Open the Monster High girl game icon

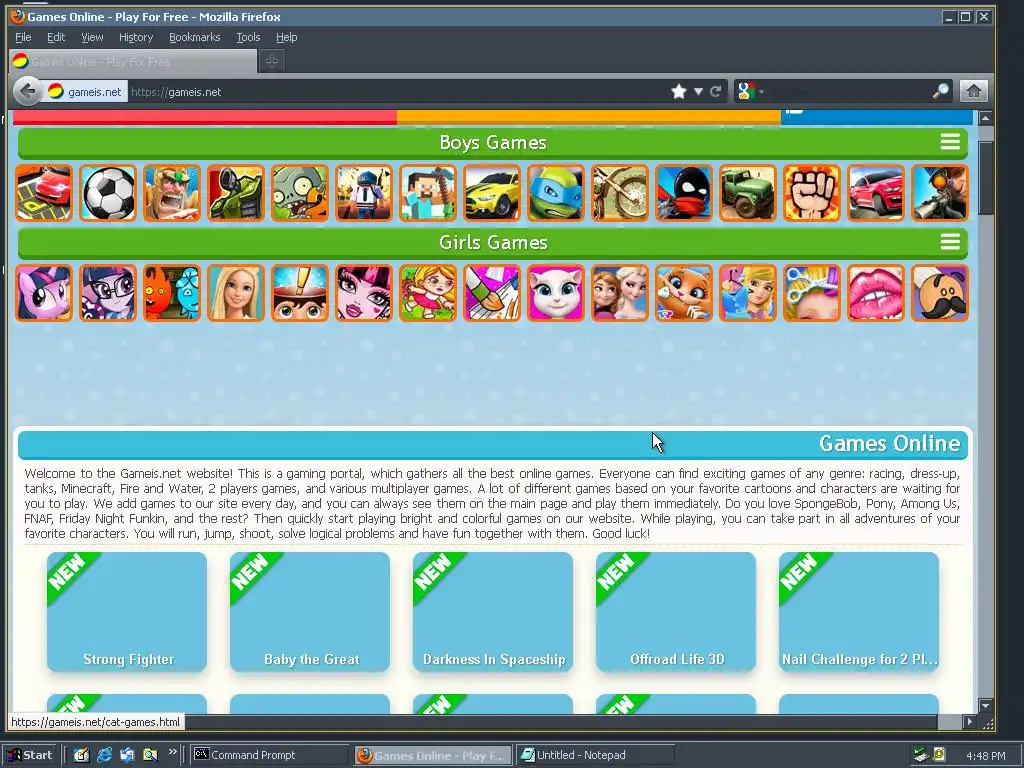364,293
